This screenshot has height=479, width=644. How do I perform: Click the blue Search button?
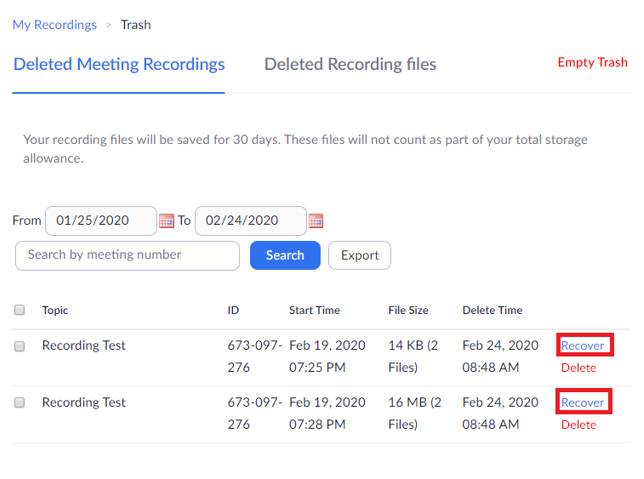285,255
